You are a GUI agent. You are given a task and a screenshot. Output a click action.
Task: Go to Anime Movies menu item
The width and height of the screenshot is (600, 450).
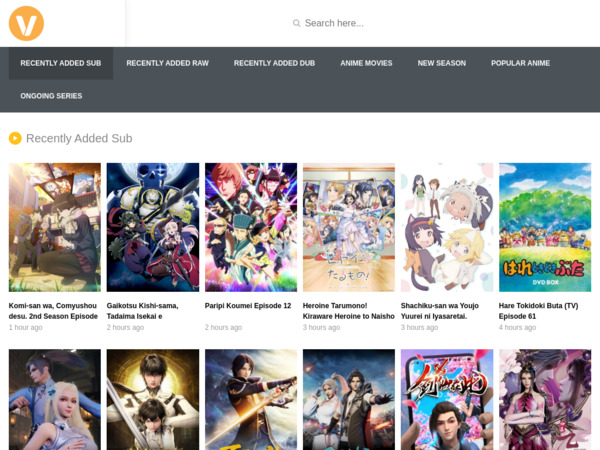point(366,63)
